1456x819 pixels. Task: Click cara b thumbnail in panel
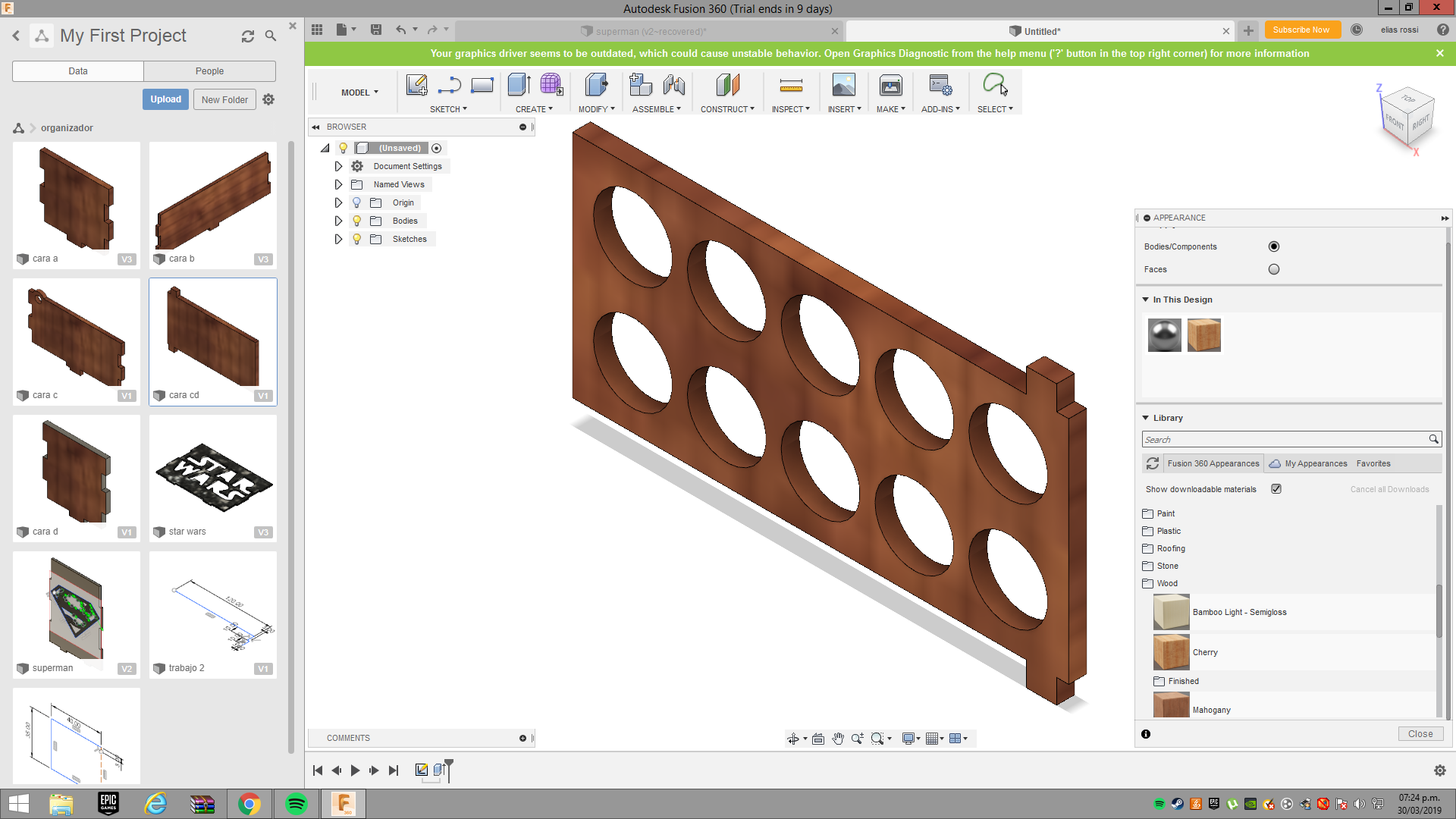point(213,200)
